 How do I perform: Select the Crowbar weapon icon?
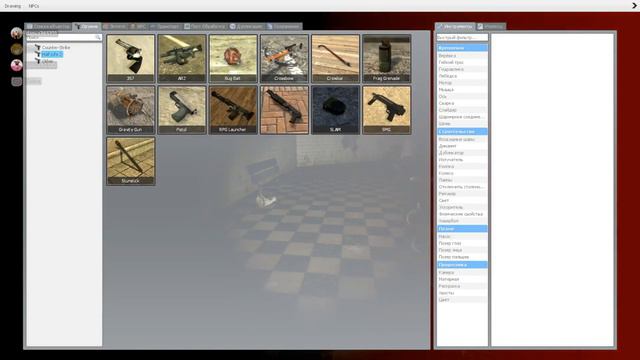pos(336,58)
